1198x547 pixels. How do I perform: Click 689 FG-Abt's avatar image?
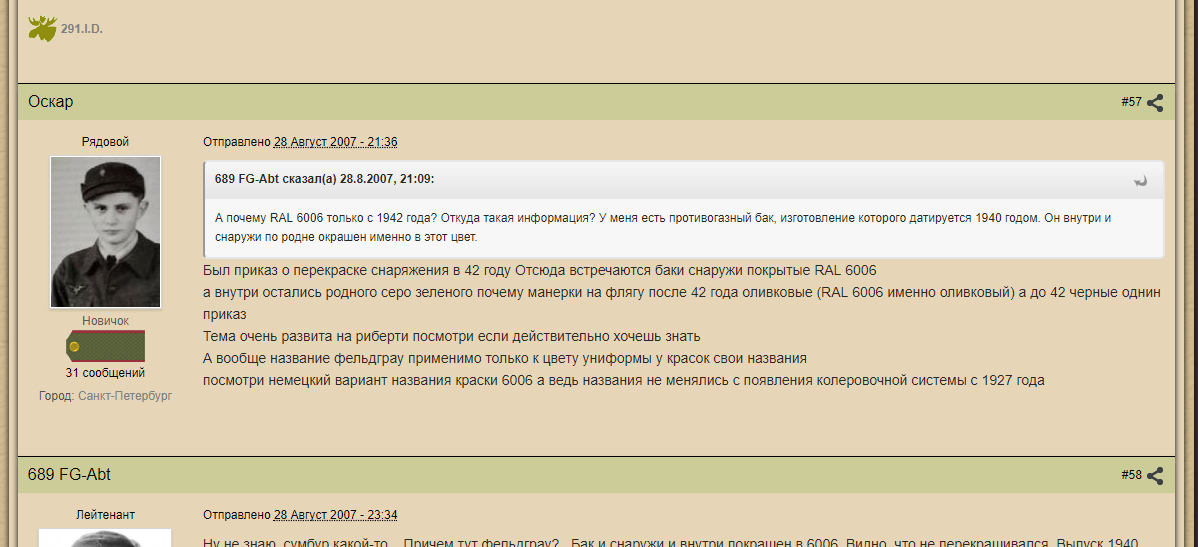click(x=105, y=537)
